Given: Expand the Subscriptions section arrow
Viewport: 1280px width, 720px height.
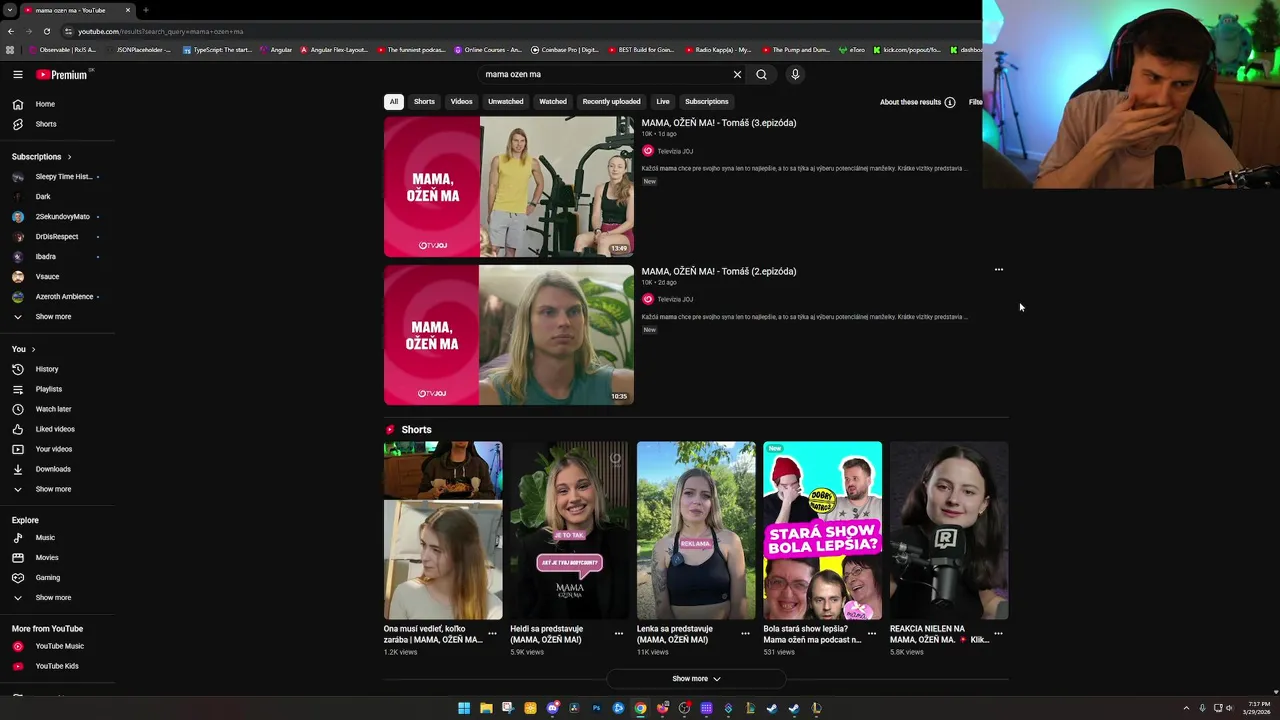Looking at the screenshot, I should tap(69, 157).
